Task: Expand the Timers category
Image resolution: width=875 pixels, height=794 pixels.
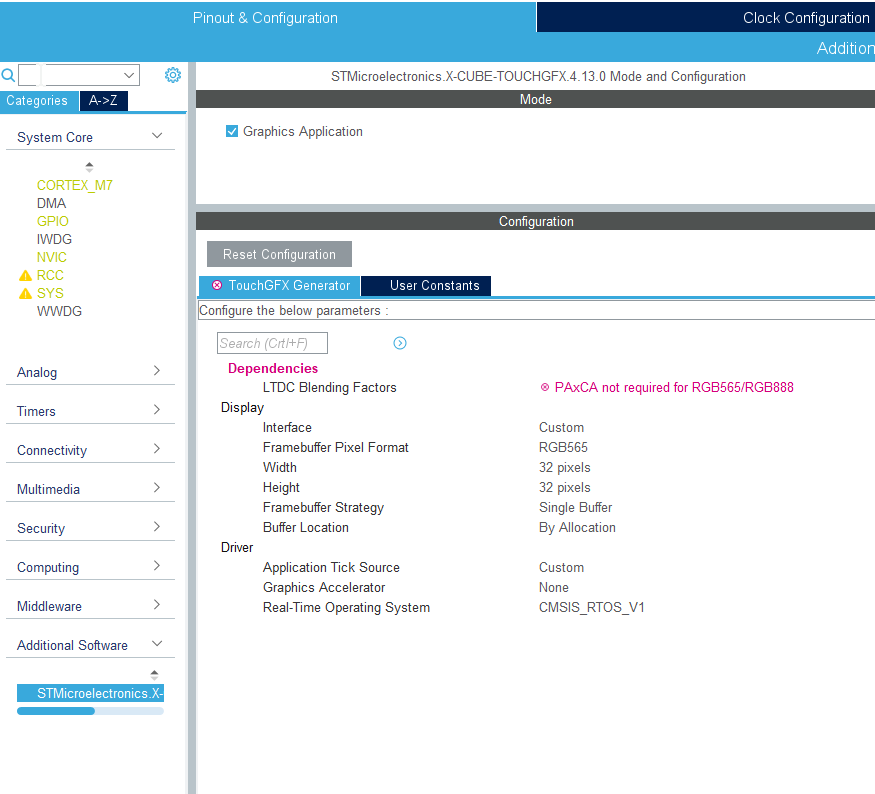Action: [x=157, y=410]
